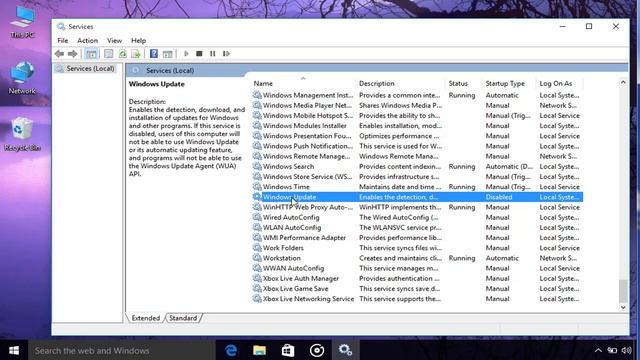Open the Action menu
Image resolution: width=640 pixels, height=360 pixels.
click(x=87, y=40)
